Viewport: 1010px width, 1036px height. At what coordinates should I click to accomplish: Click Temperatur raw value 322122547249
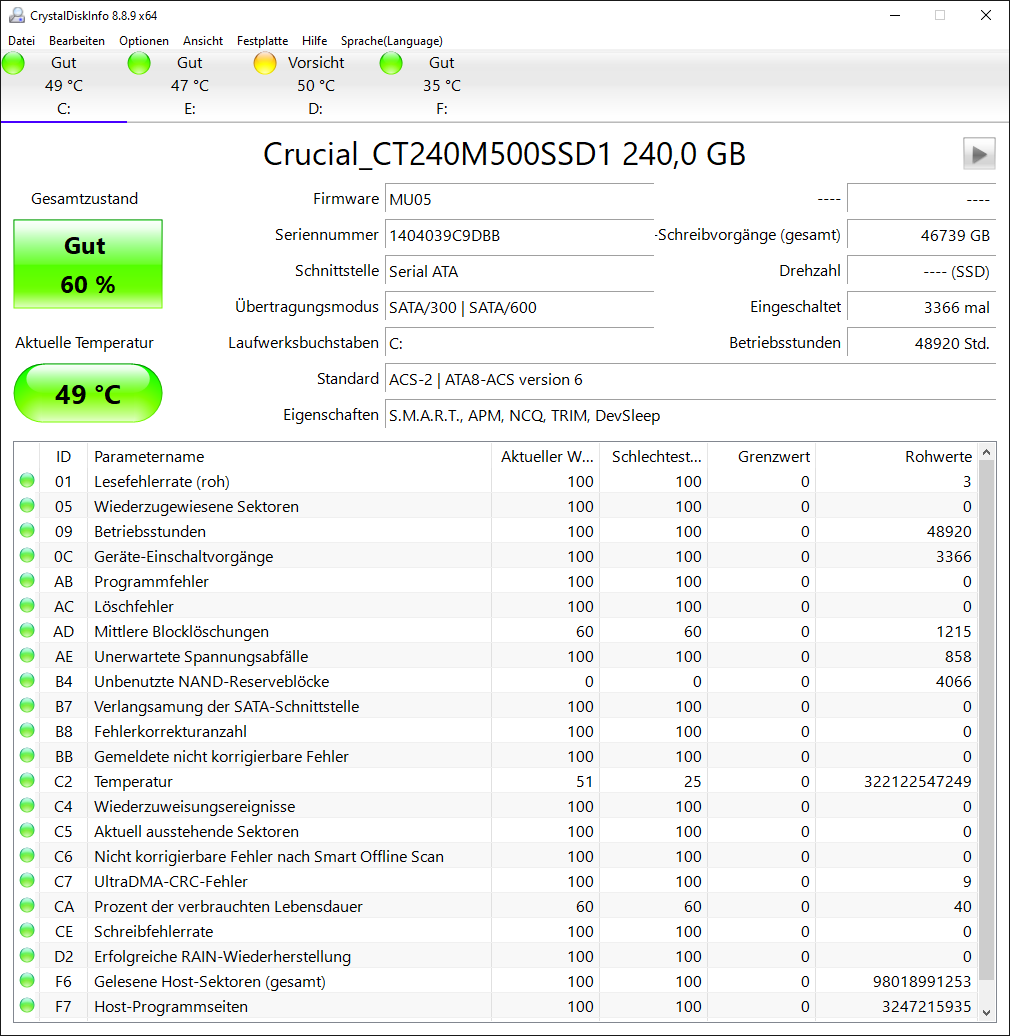point(918,782)
